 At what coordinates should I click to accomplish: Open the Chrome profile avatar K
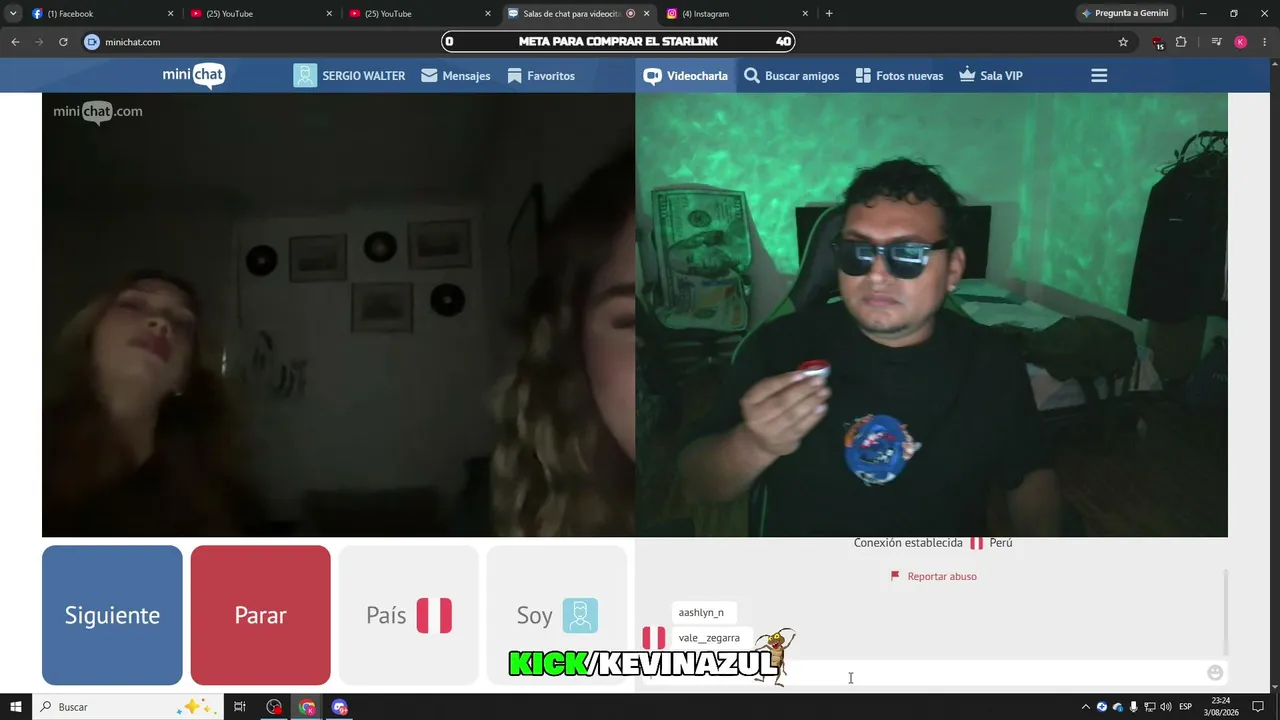coord(1241,42)
